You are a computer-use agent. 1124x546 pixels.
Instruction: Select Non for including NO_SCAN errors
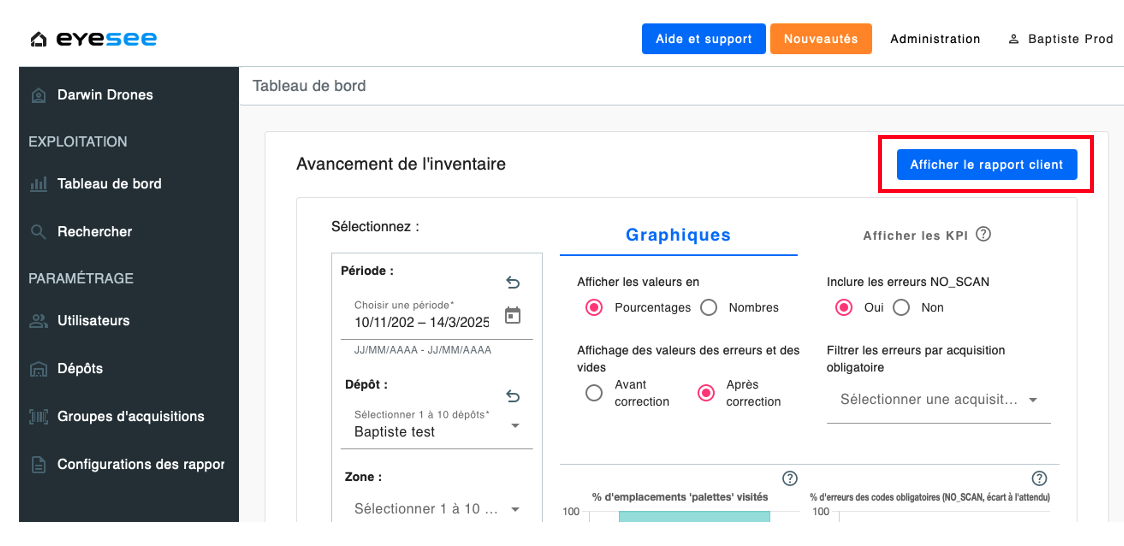(x=901, y=308)
